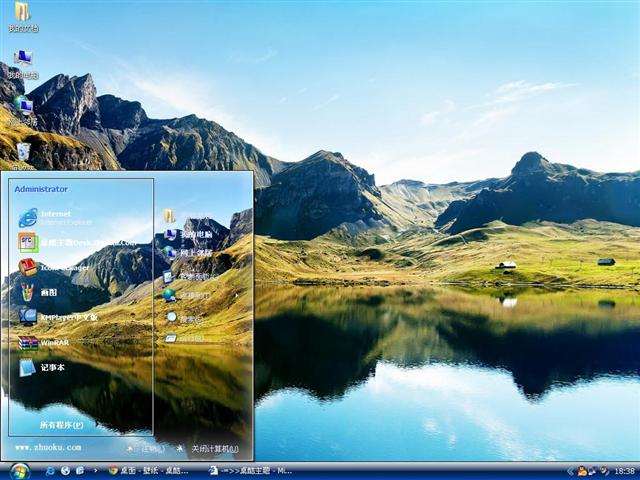Click the volume tray icon
The height and width of the screenshot is (480, 640).
click(604, 471)
